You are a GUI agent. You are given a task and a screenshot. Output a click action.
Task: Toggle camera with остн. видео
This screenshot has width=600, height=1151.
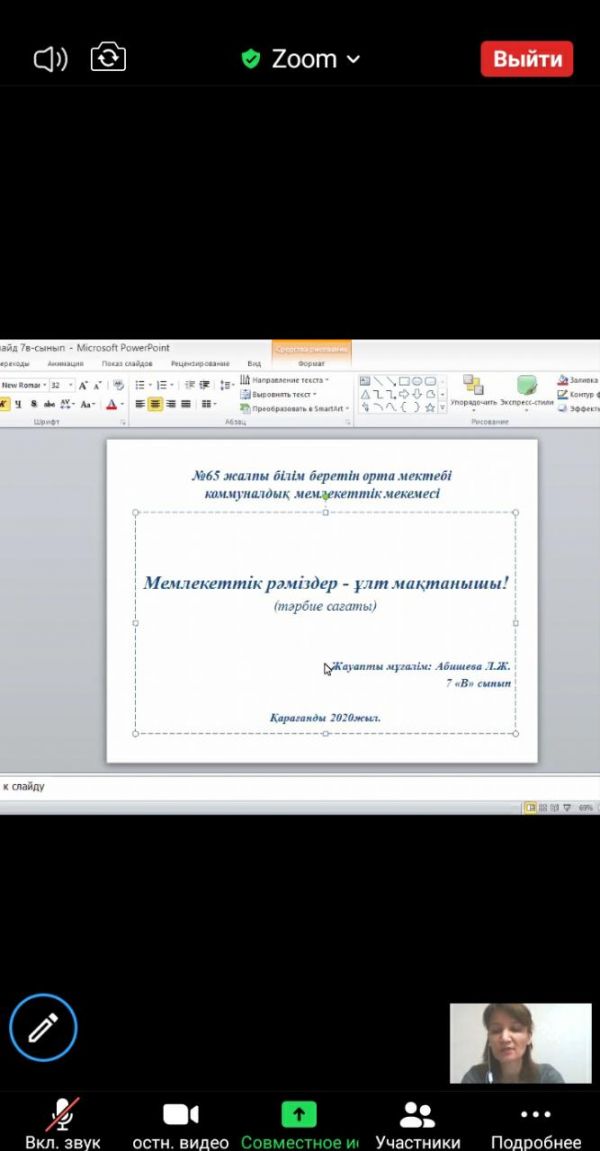click(181, 1124)
